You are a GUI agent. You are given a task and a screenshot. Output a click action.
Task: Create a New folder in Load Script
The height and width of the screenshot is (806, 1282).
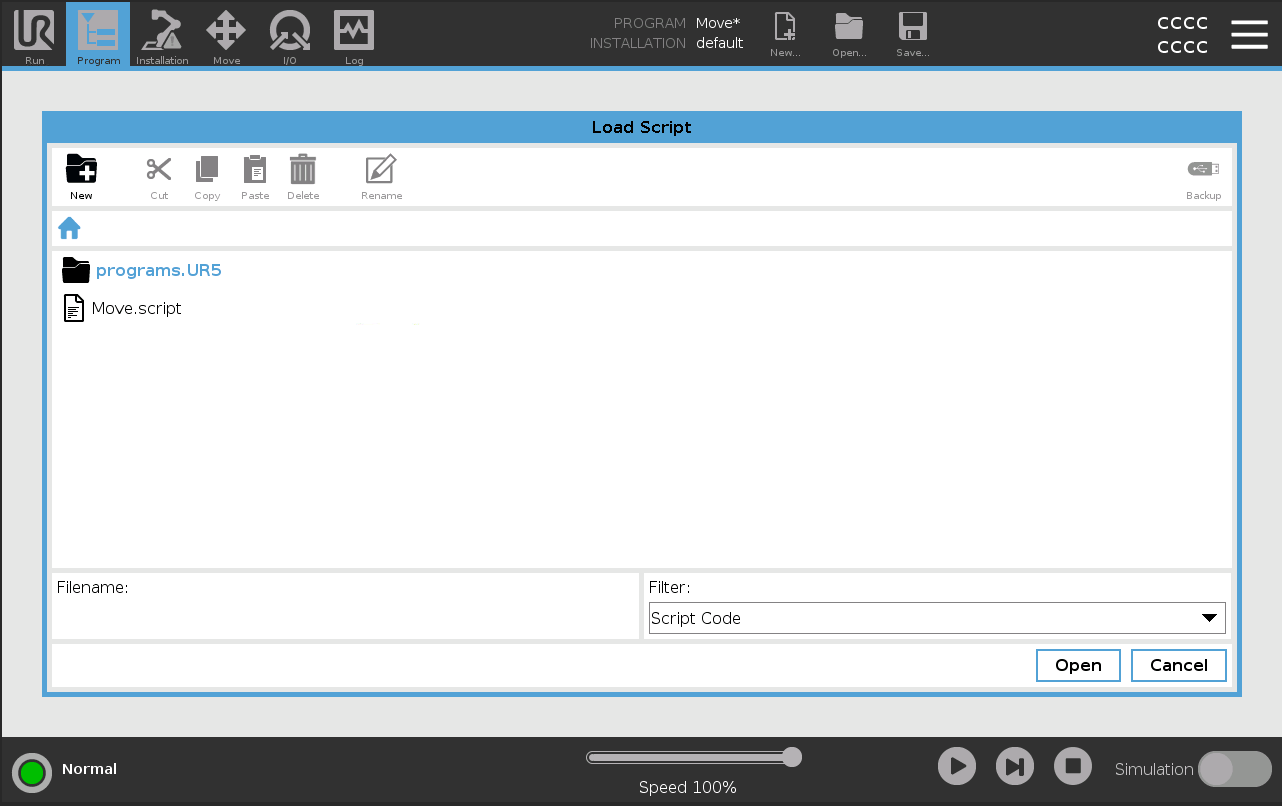[x=81, y=178]
